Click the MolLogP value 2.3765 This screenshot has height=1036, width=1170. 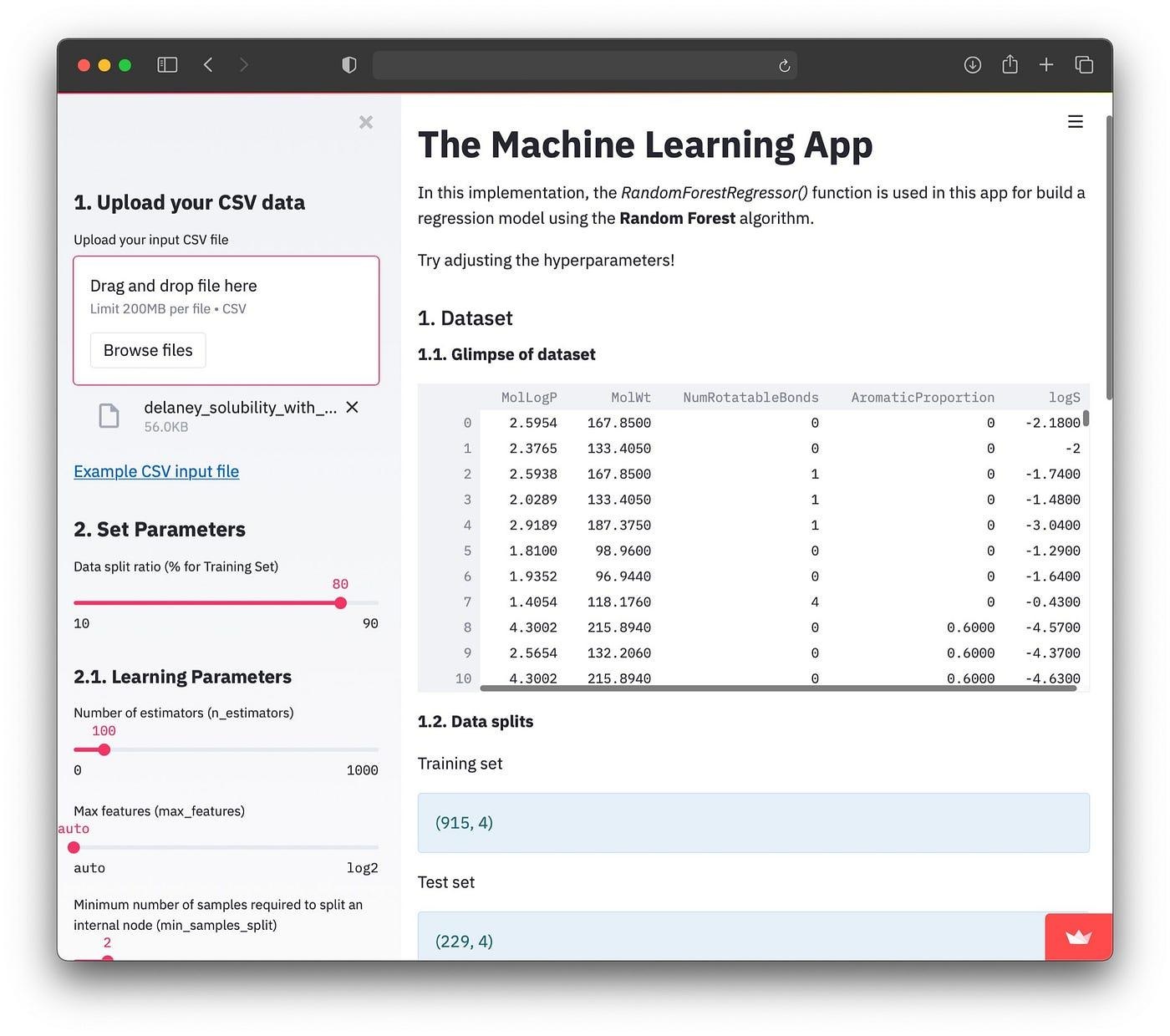point(532,449)
